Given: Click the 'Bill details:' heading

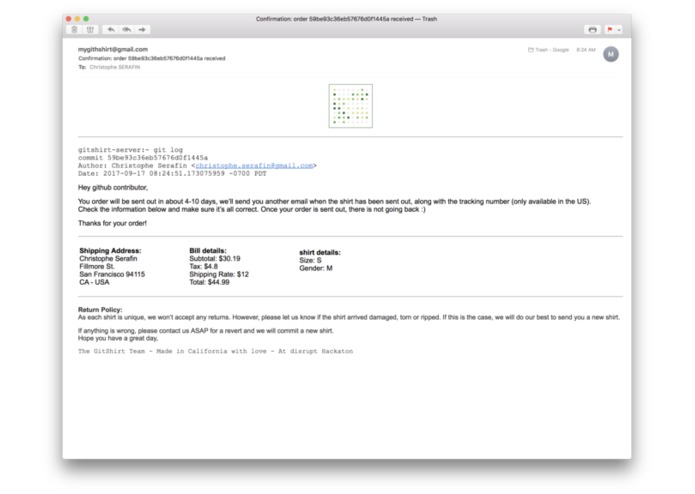Looking at the screenshot, I should (208, 251).
